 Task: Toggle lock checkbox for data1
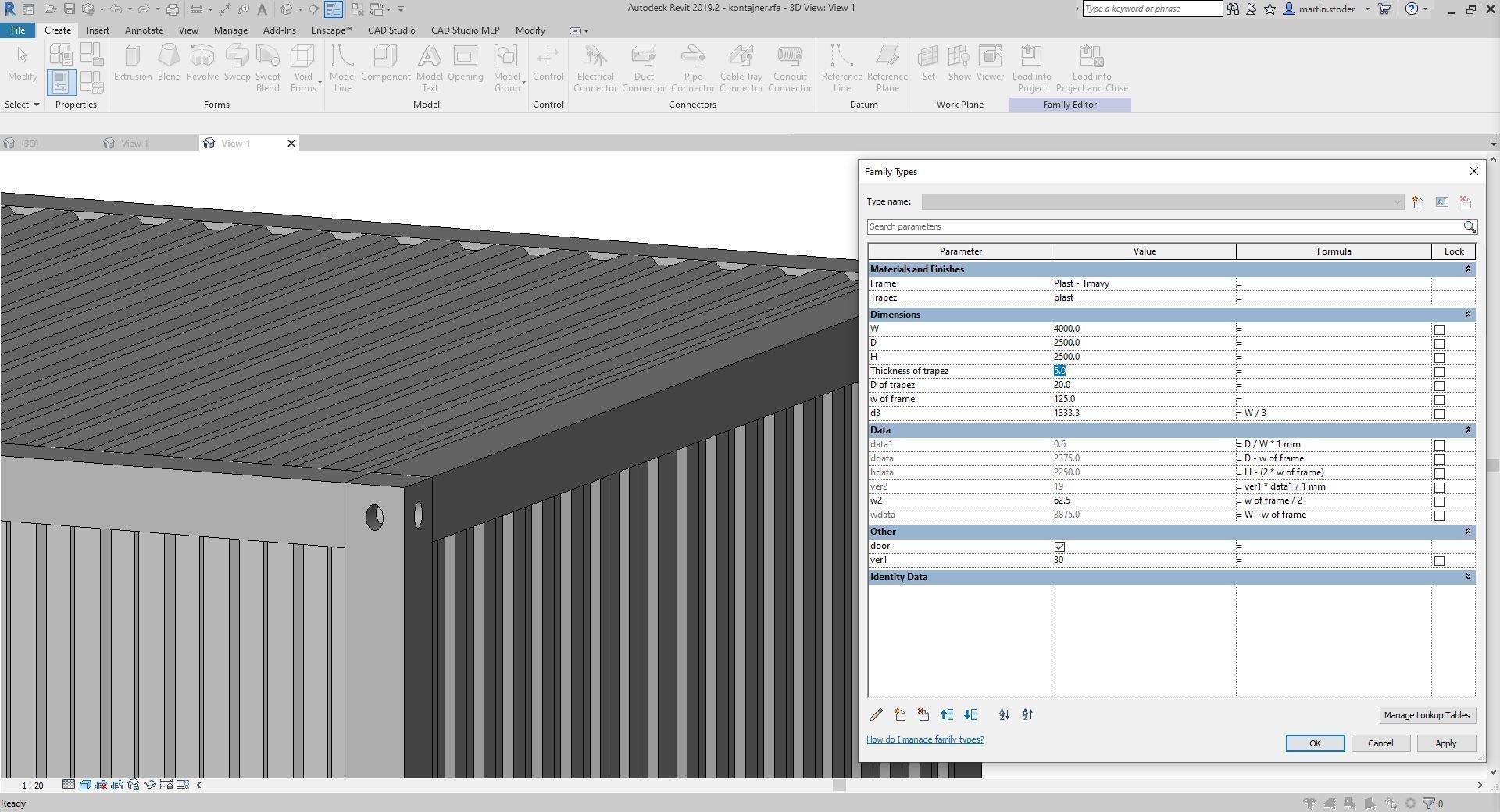click(1439, 445)
